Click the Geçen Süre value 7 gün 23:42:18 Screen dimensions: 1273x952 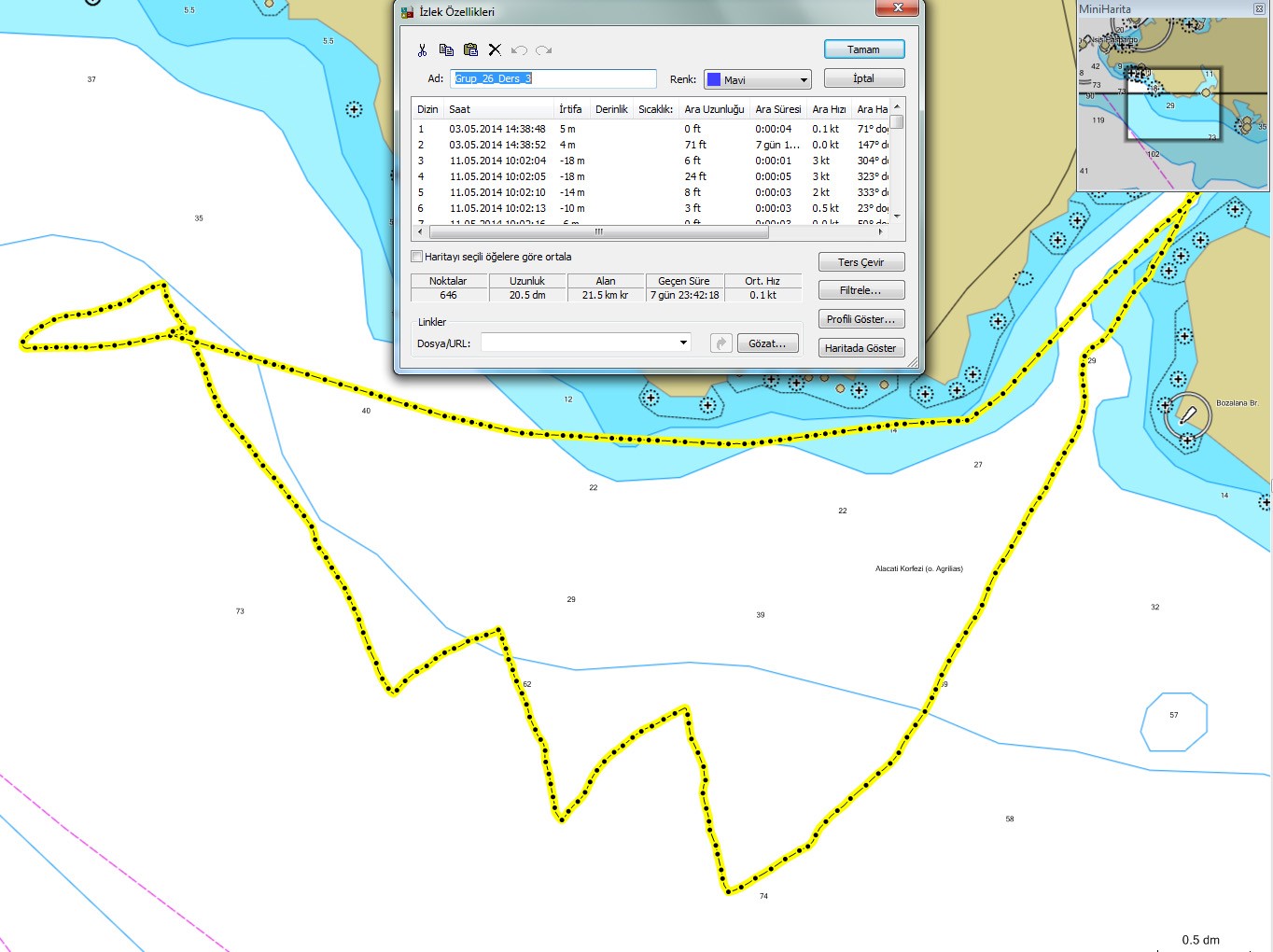[685, 295]
